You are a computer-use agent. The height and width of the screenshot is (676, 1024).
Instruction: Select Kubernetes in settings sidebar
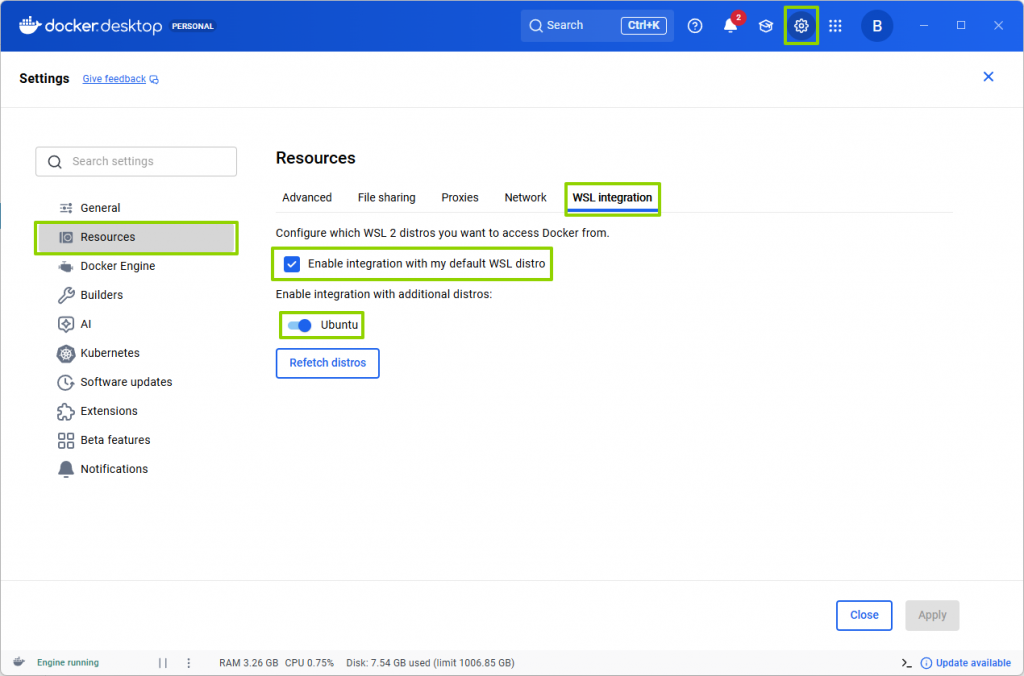110,353
